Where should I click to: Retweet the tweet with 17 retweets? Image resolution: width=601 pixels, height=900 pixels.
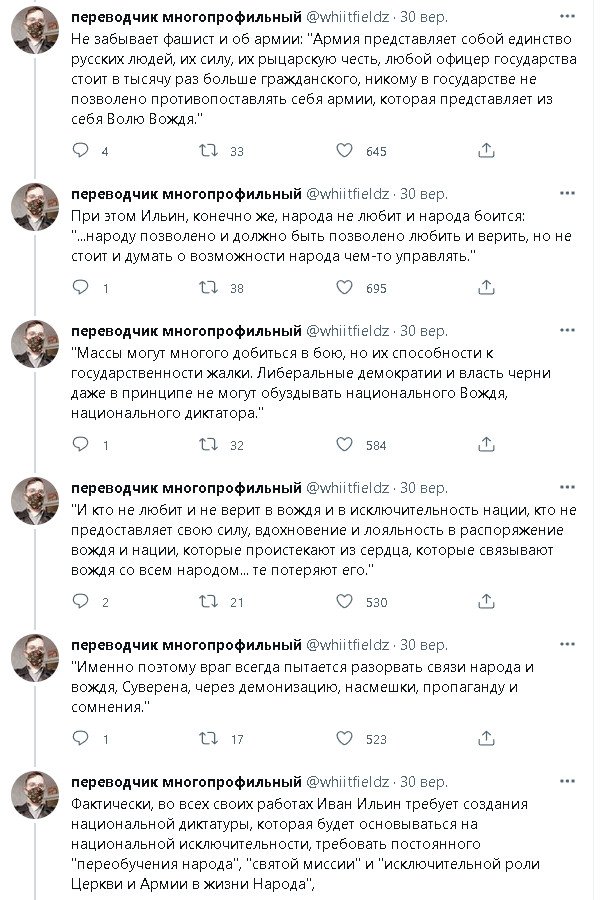click(209, 739)
